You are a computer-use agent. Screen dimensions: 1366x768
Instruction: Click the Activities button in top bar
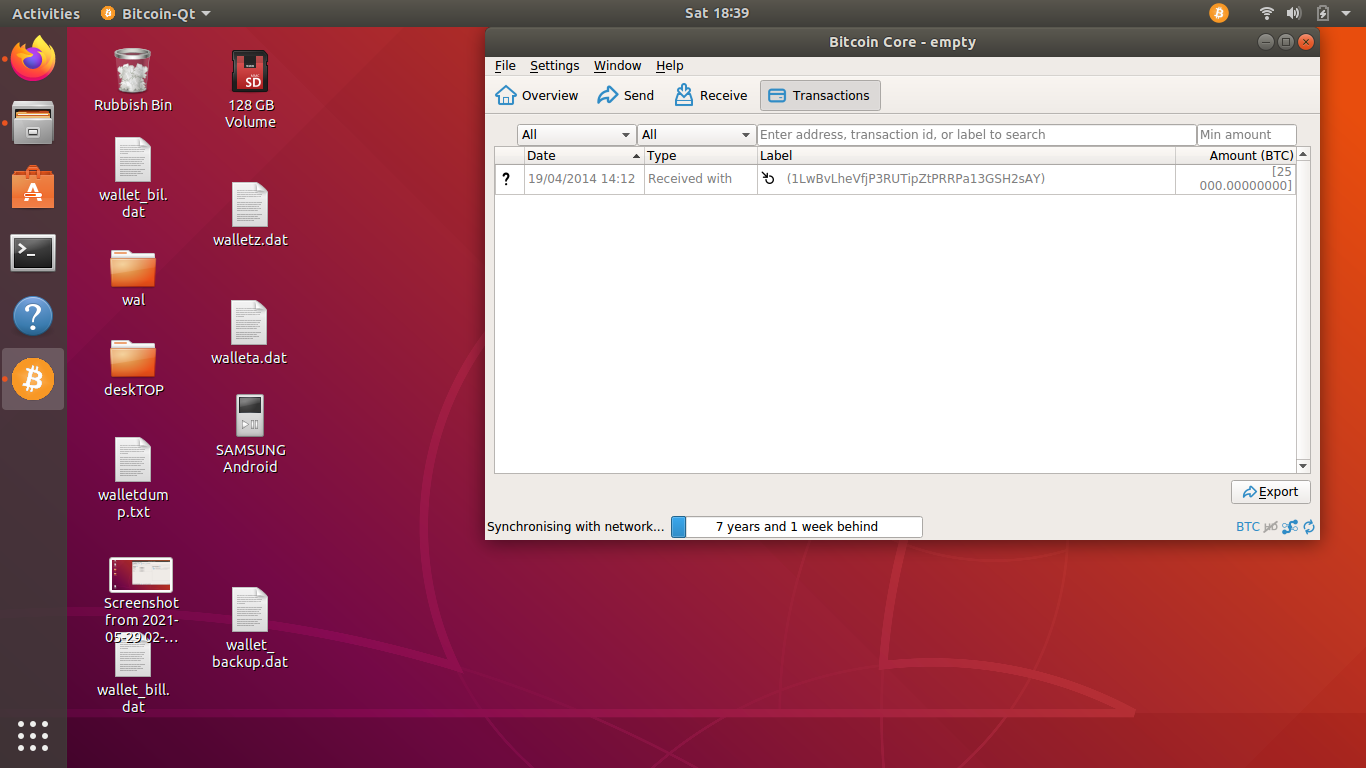coord(46,13)
